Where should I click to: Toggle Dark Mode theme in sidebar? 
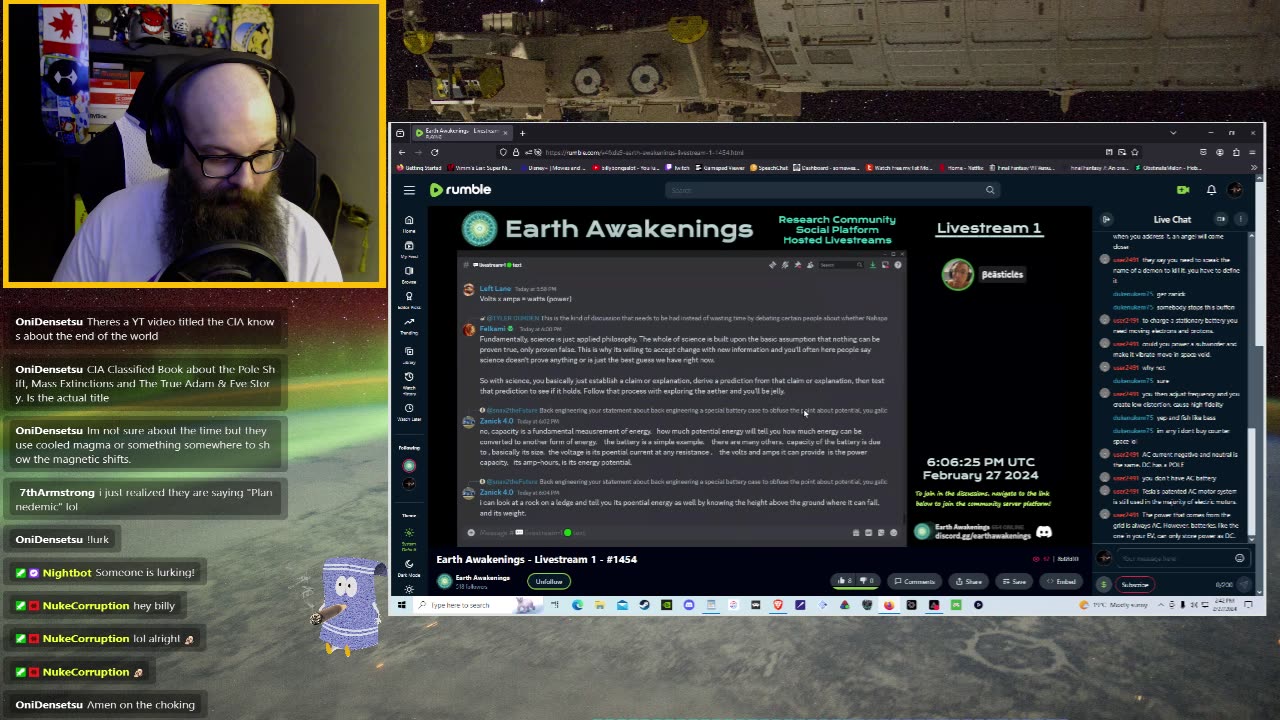point(409,568)
